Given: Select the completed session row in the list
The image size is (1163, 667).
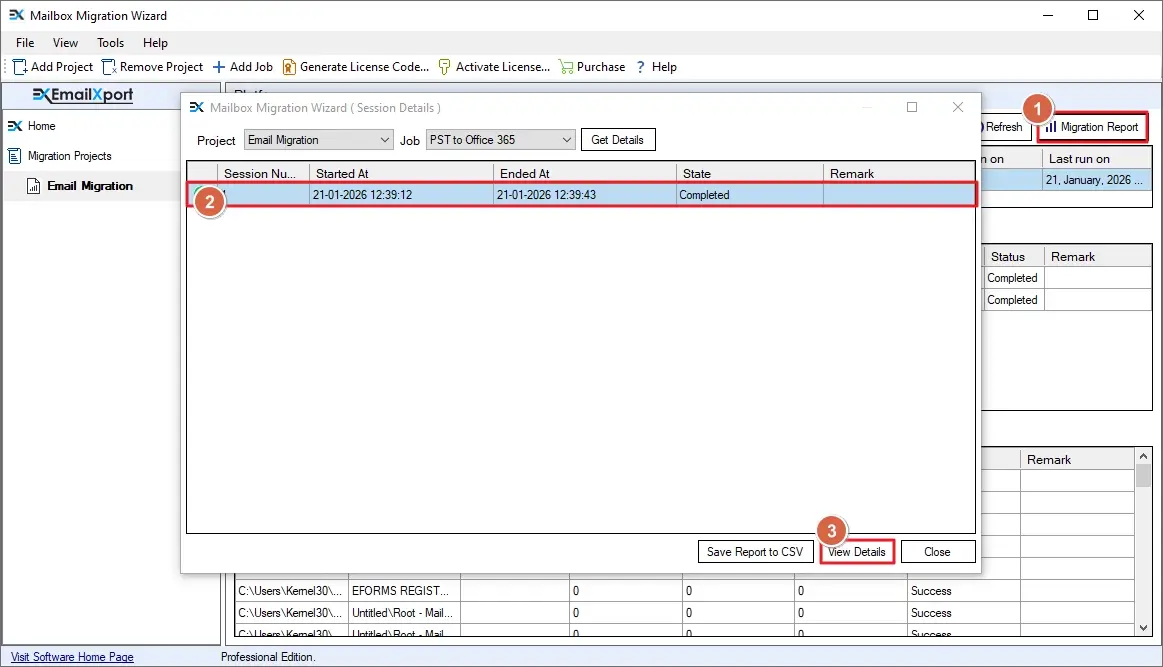Looking at the screenshot, I should click(x=580, y=194).
